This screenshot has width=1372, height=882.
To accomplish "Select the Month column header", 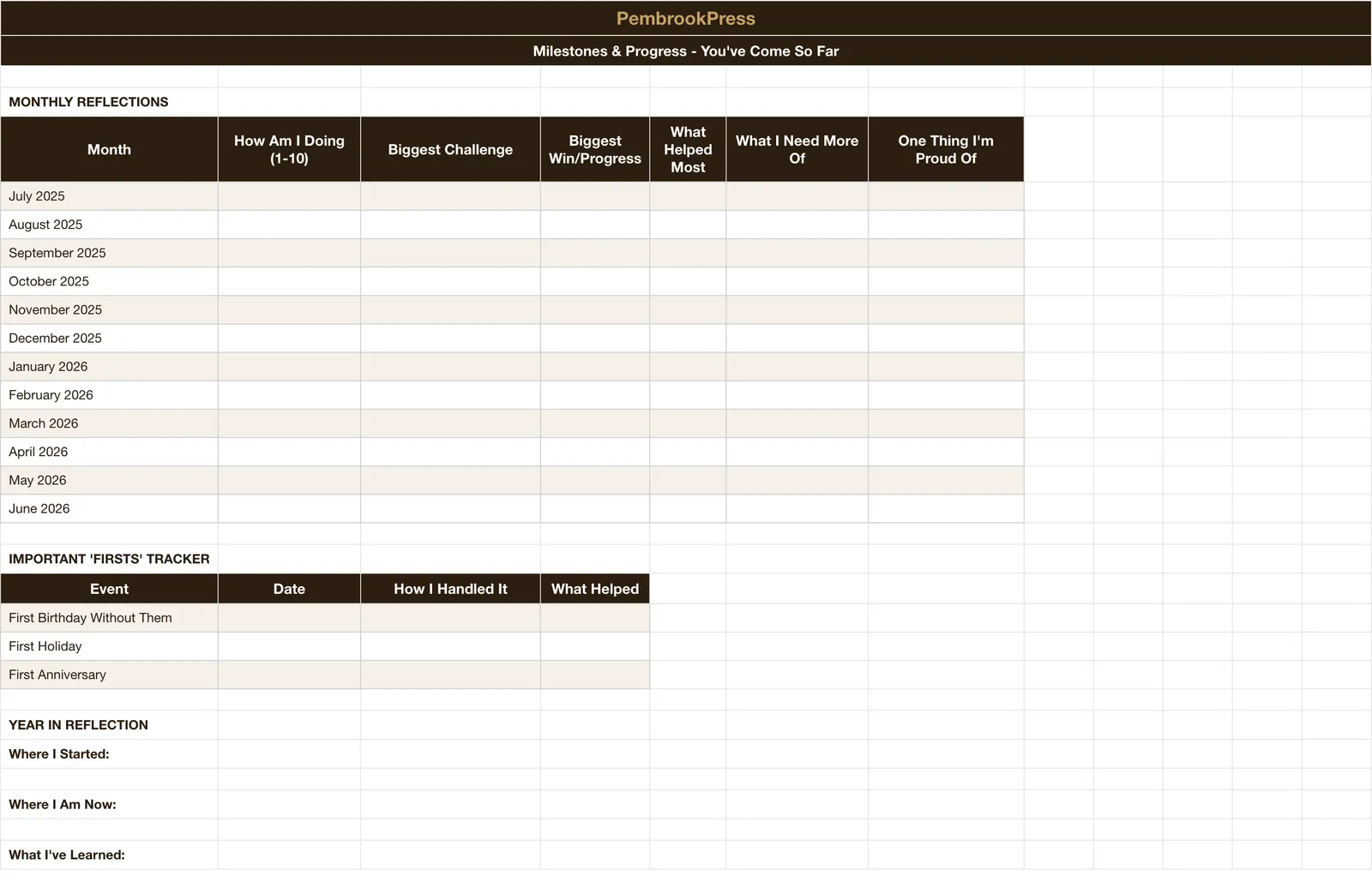I will pyautogui.click(x=109, y=149).
